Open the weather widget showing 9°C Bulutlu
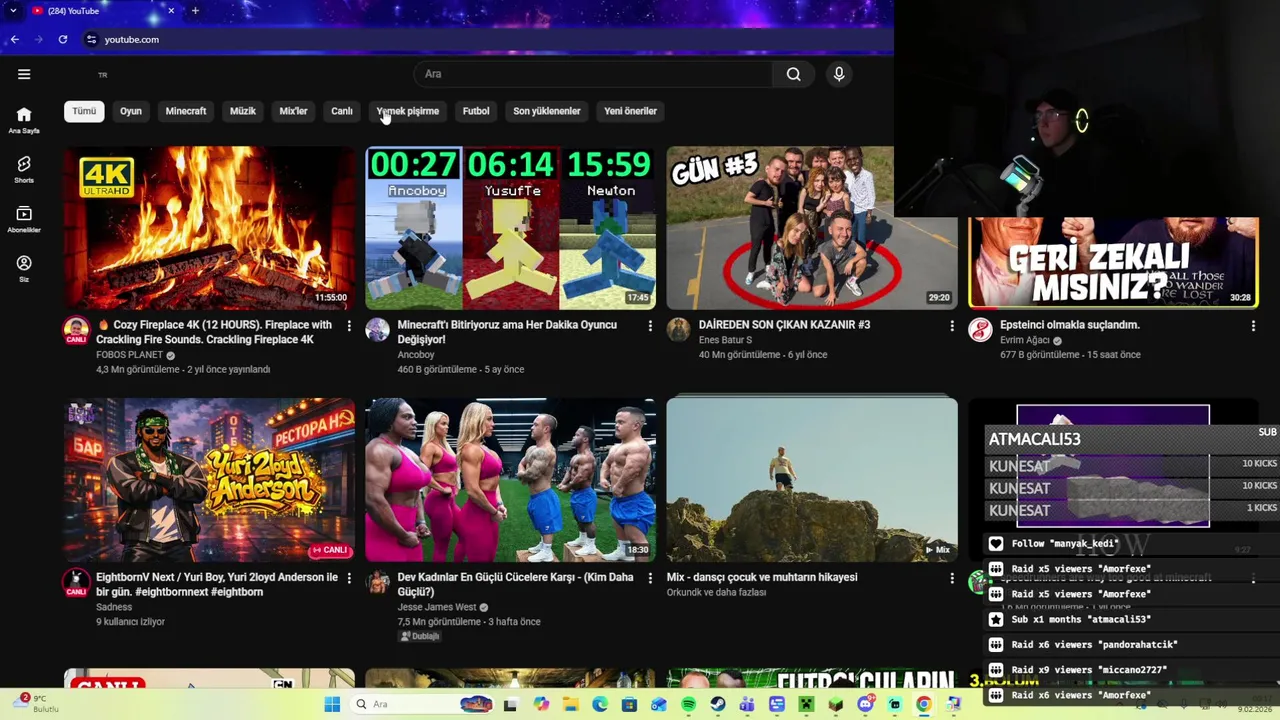This screenshot has width=1280, height=720. pos(38,704)
